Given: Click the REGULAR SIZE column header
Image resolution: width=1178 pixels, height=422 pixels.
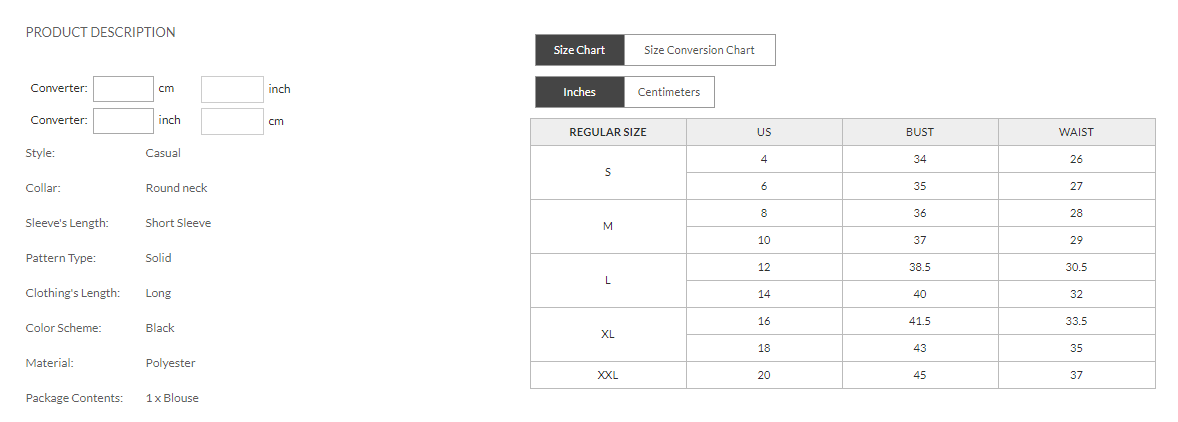Looking at the screenshot, I should pyautogui.click(x=608, y=132).
